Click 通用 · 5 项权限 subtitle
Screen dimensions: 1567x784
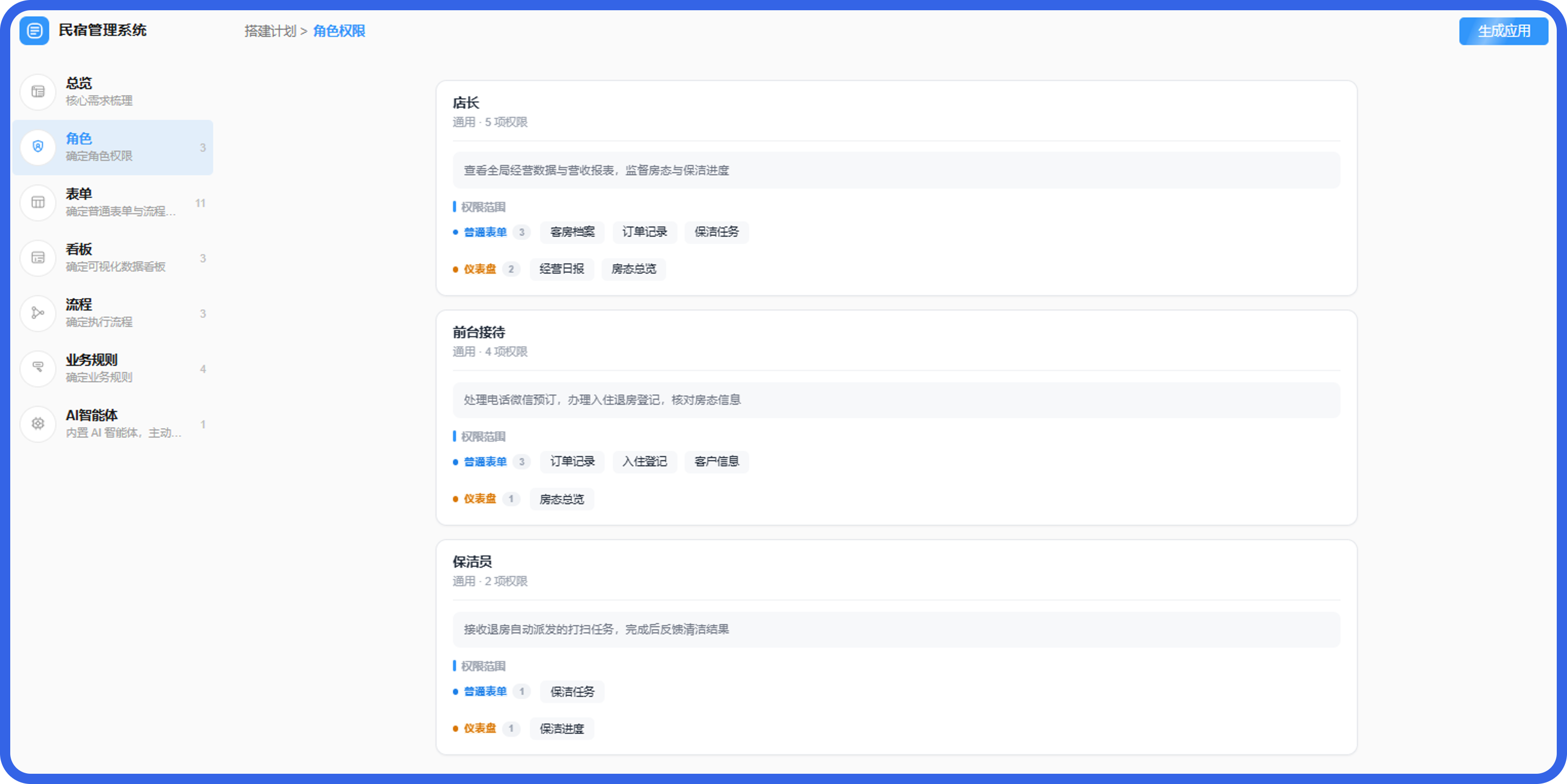(x=490, y=122)
